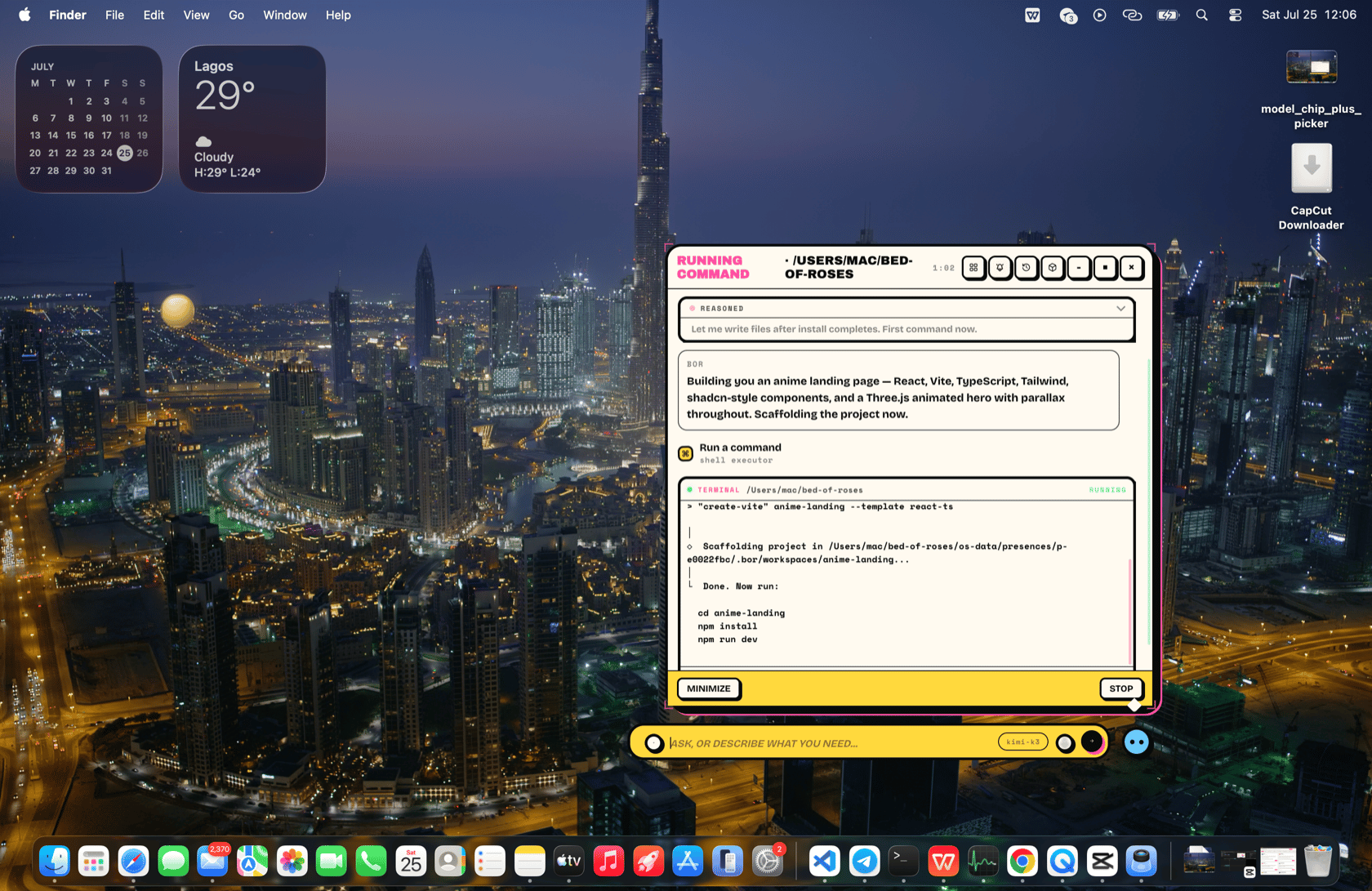Open Trash in the Dock

(x=1317, y=861)
